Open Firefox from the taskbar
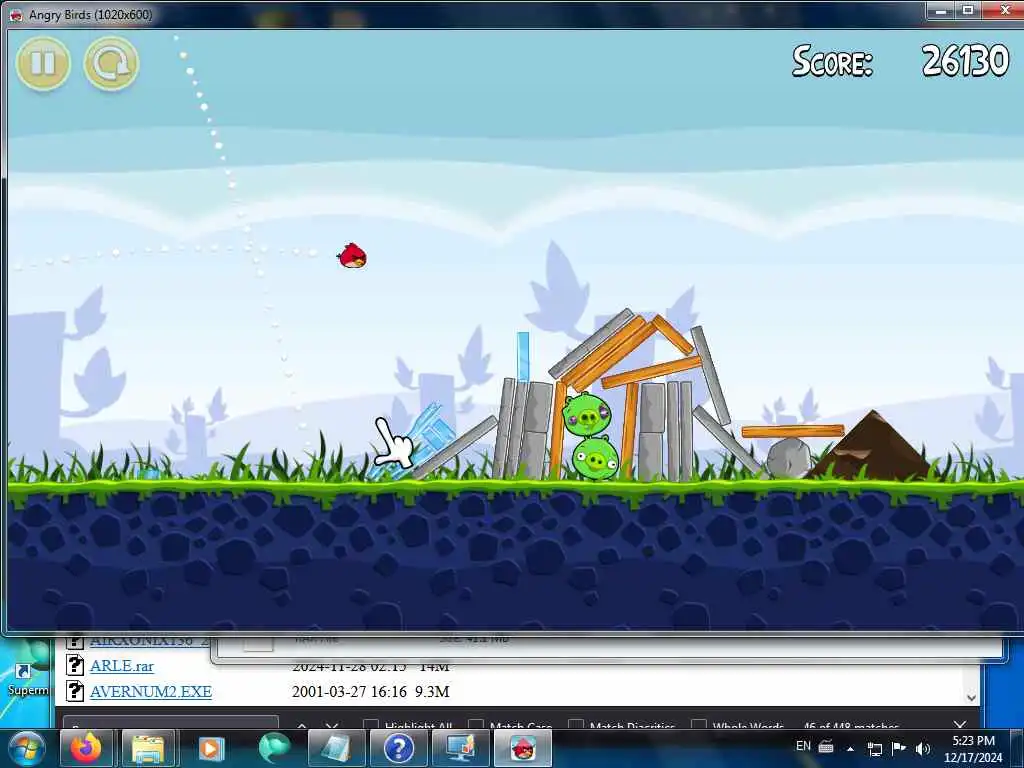Viewport: 1024px width, 768px height. [86, 748]
